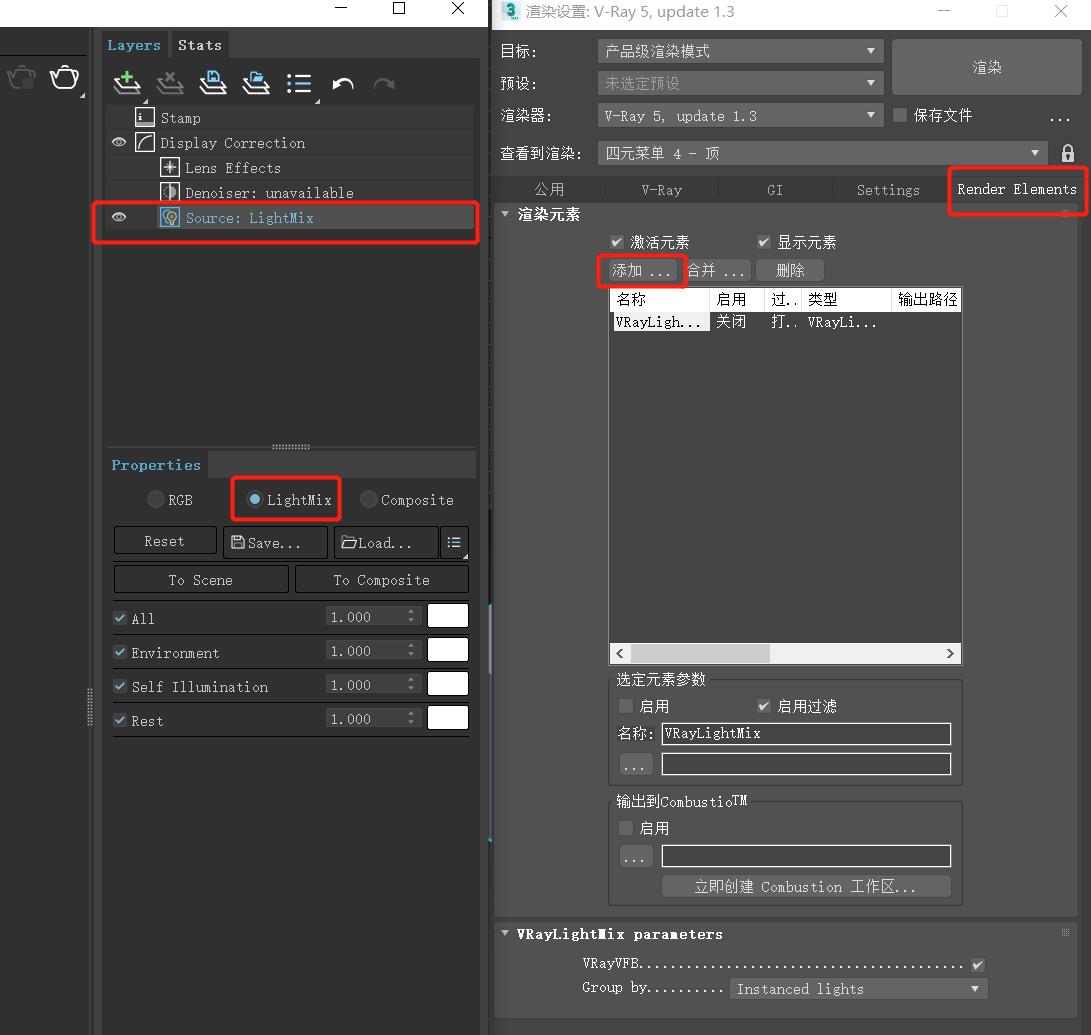Click the lightbulb icon of Source: LightMix
Viewport: 1091px width, 1035px height.
(170, 218)
